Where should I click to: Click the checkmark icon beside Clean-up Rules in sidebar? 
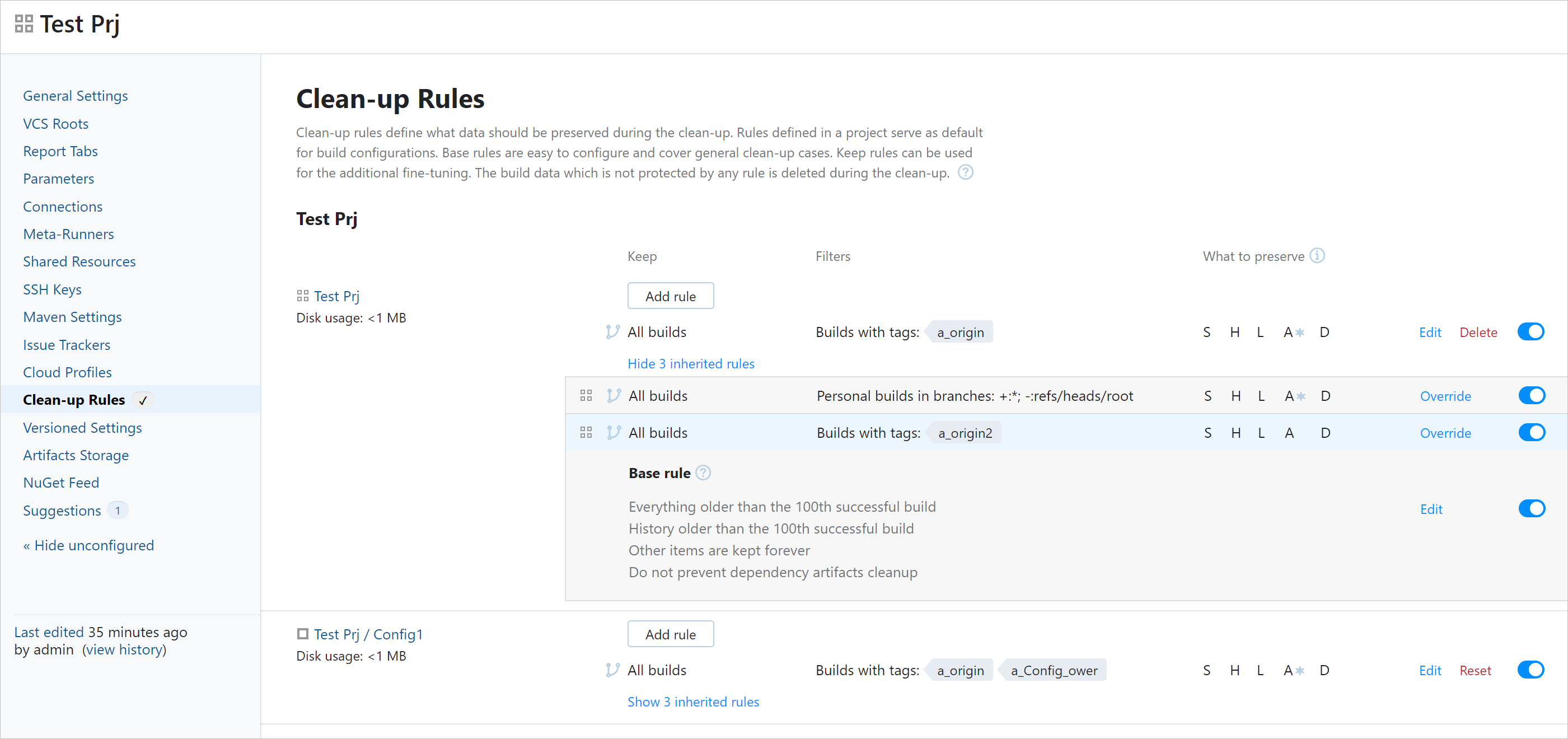point(143,400)
